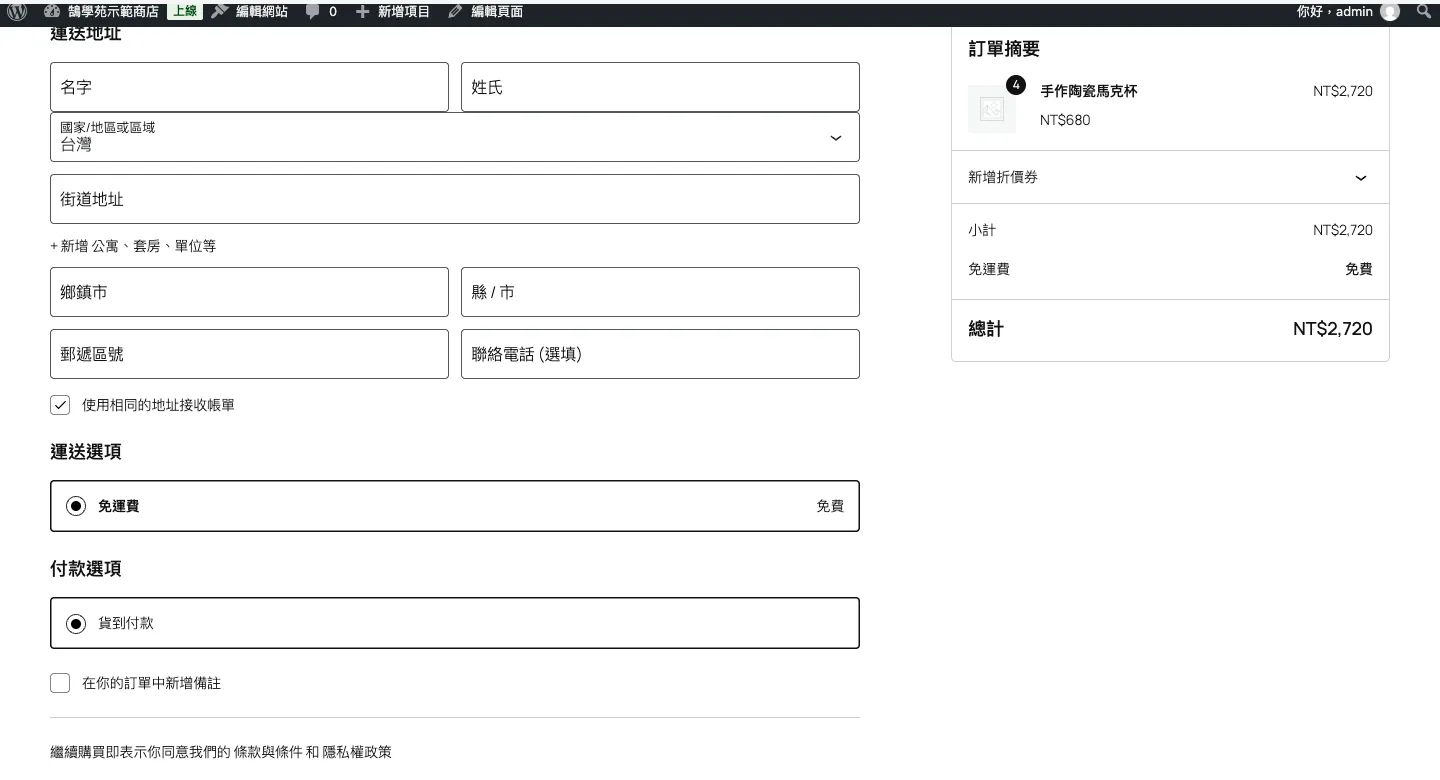Click into the 街道地址 field
The height and width of the screenshot is (780, 1440).
coord(455,199)
